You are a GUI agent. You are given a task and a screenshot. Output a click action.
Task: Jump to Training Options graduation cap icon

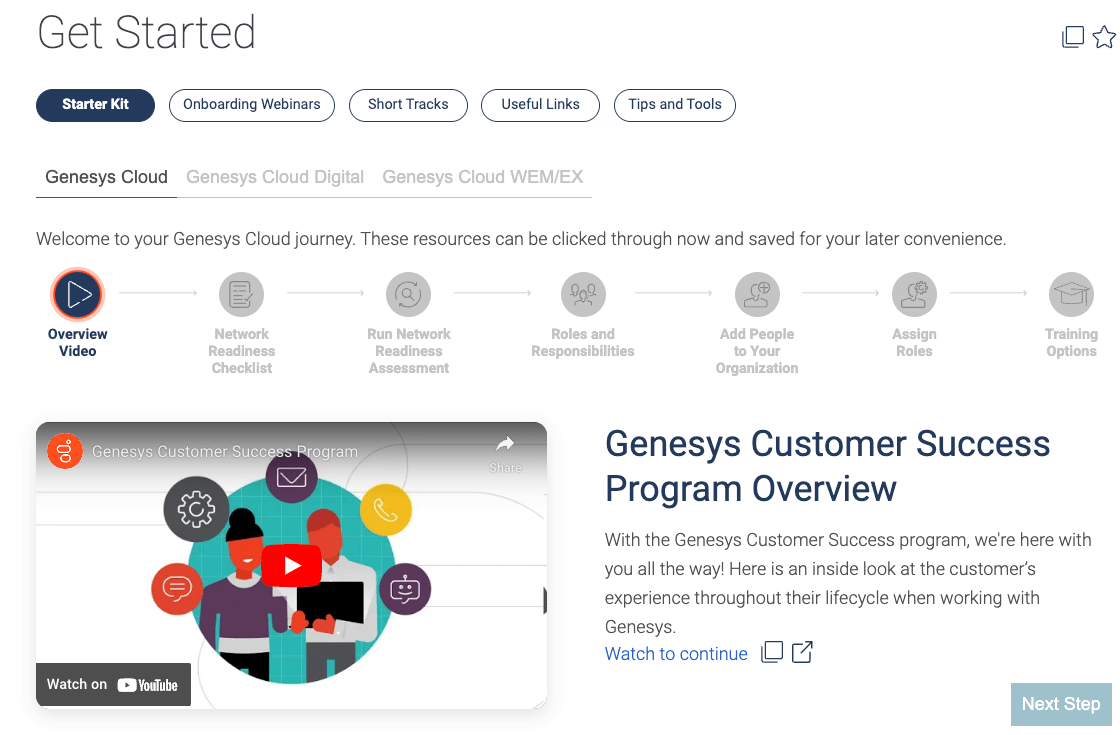[x=1071, y=294]
